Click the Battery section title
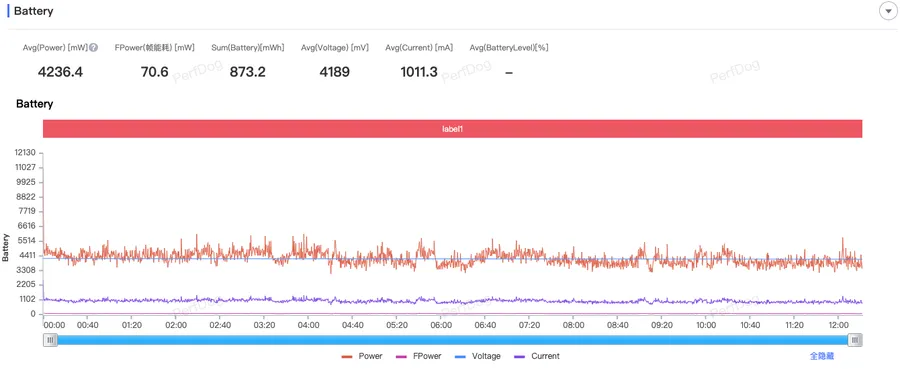900x369 pixels. [33, 11]
